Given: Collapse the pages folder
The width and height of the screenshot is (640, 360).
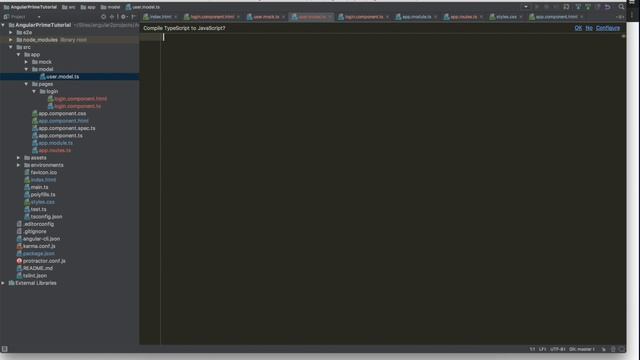Looking at the screenshot, I should [x=27, y=84].
